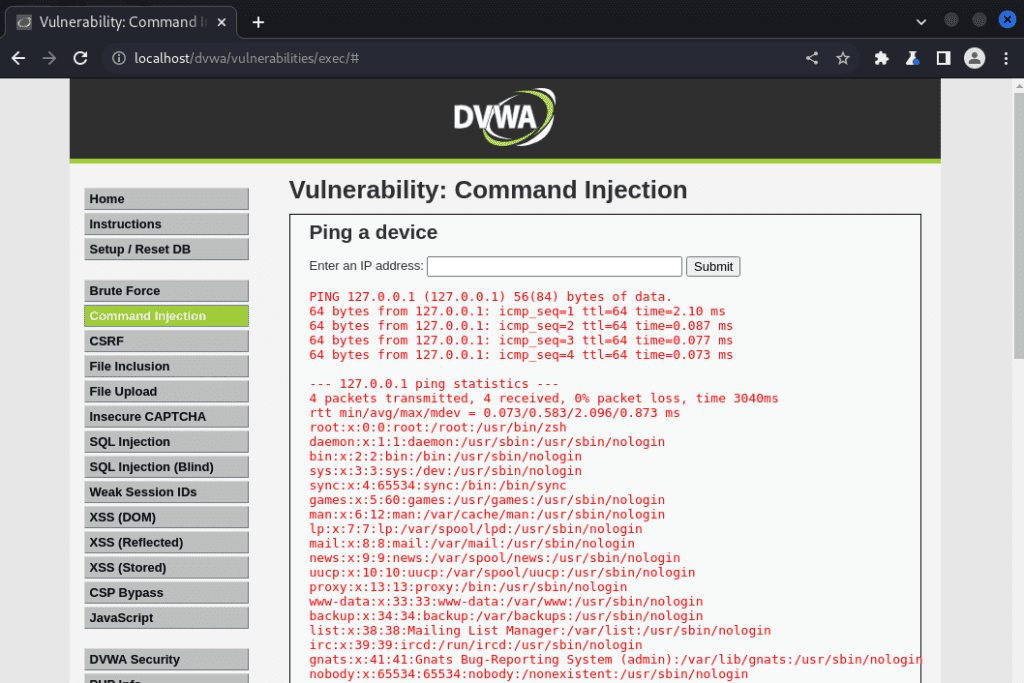Focus the Enter an IP address field
This screenshot has width=1024, height=683.
554,266
